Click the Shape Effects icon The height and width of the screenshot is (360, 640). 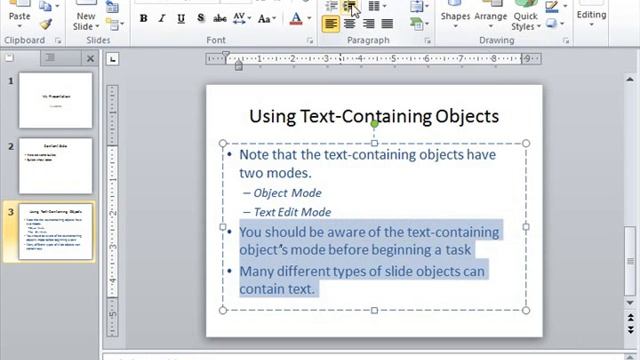pyautogui.click(x=552, y=23)
